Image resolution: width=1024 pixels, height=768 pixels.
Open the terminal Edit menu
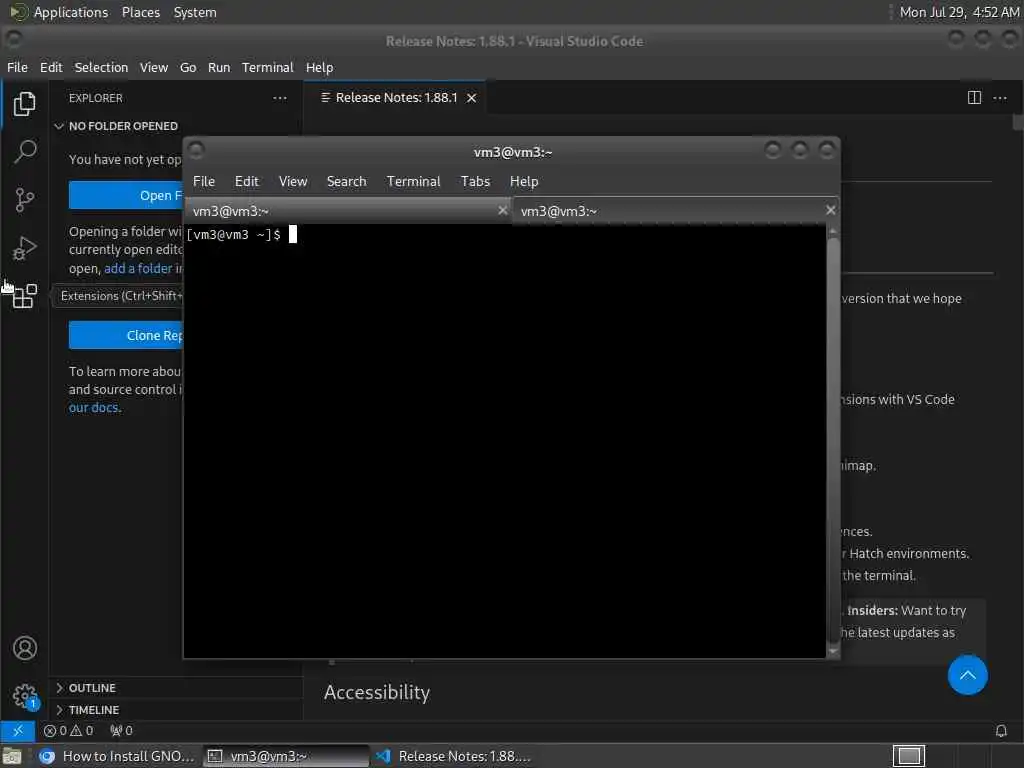click(x=246, y=182)
